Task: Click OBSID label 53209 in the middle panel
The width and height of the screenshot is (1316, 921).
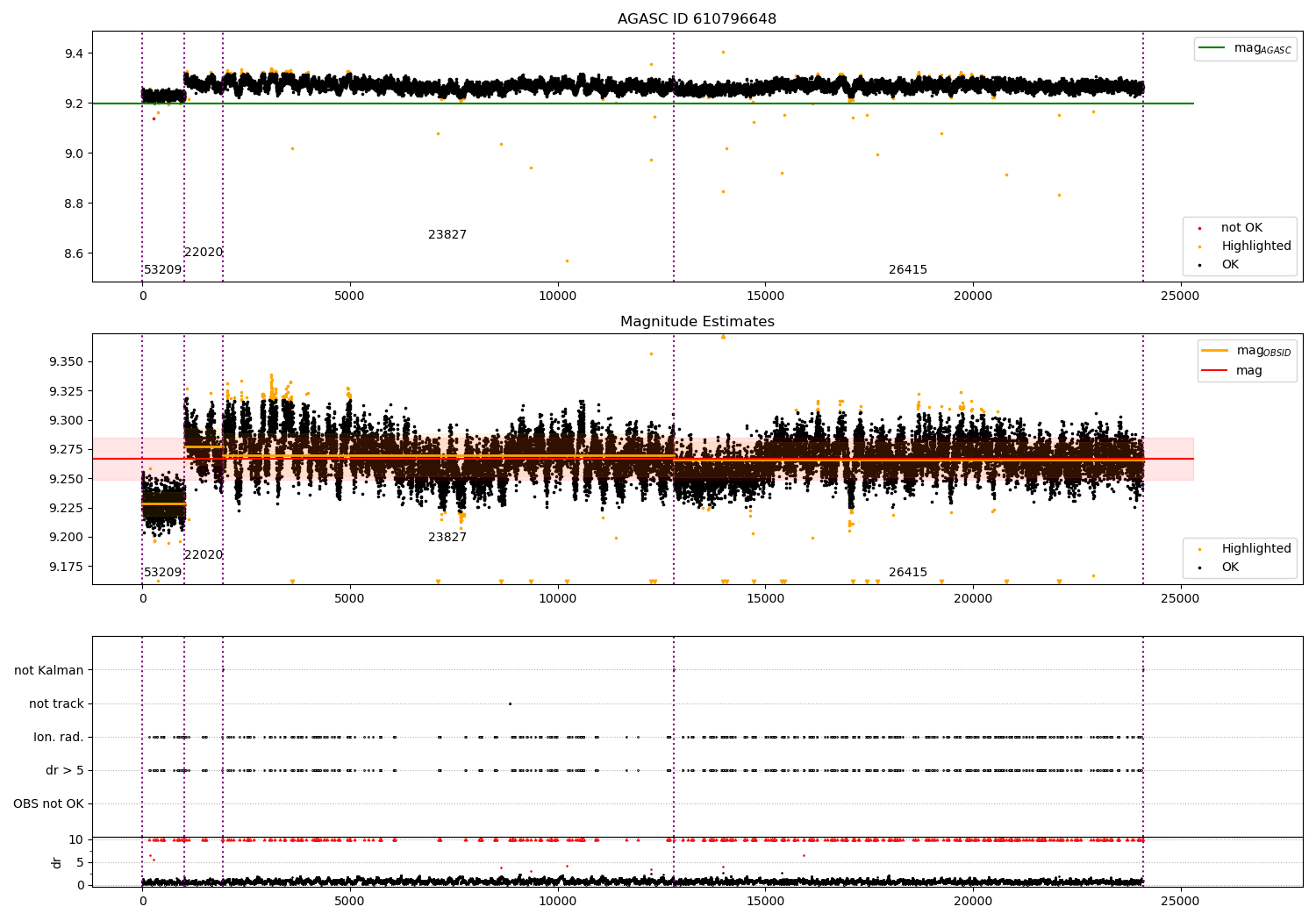Action: [163, 573]
